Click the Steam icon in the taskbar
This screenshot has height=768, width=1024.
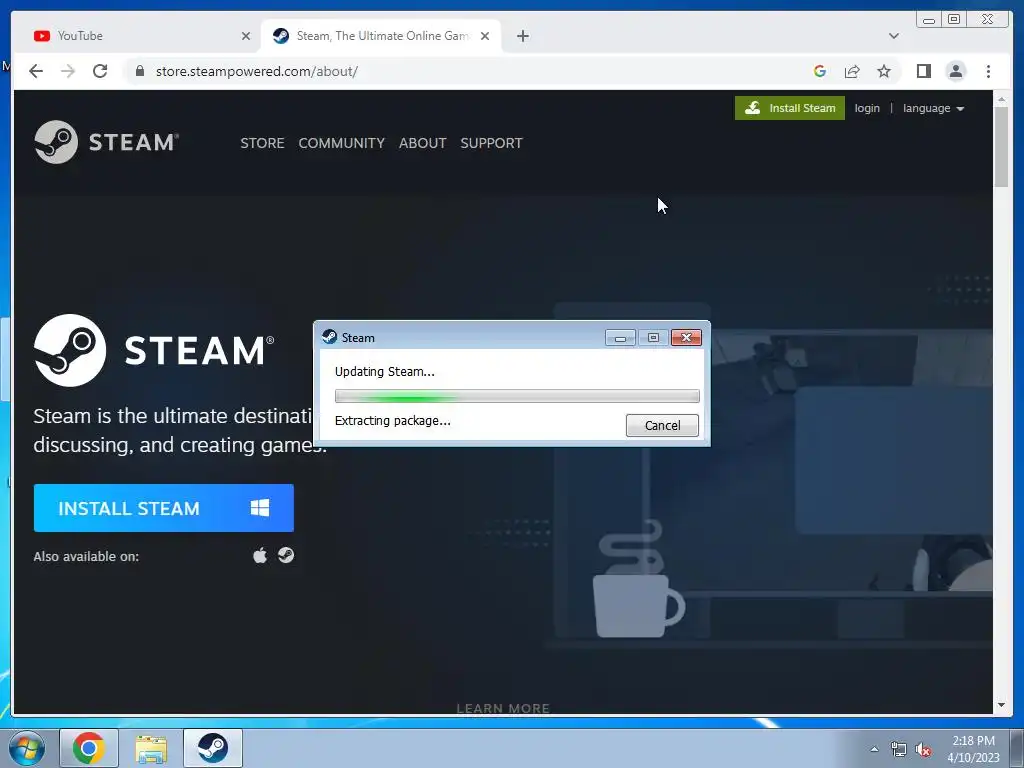pos(213,748)
